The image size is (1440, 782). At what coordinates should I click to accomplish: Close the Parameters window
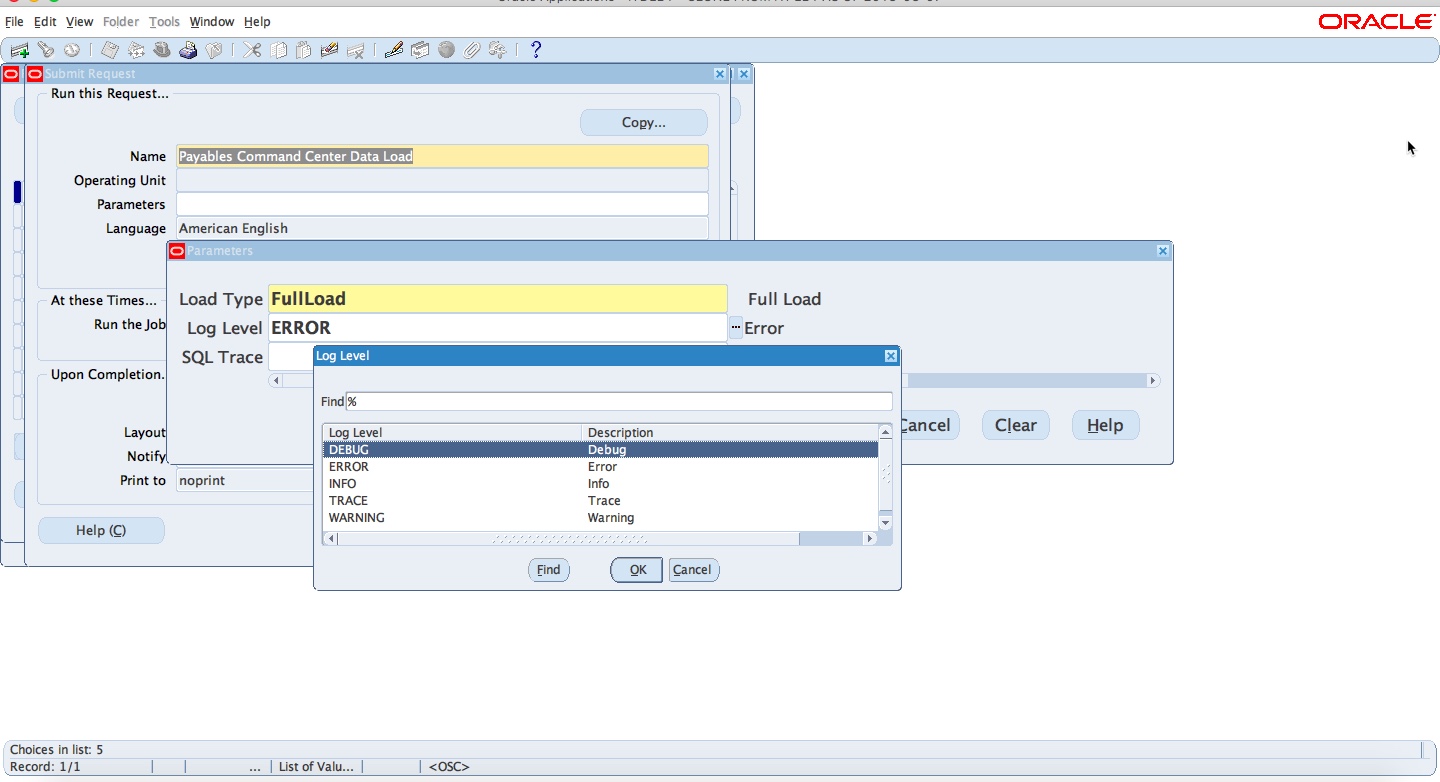pos(1163,251)
